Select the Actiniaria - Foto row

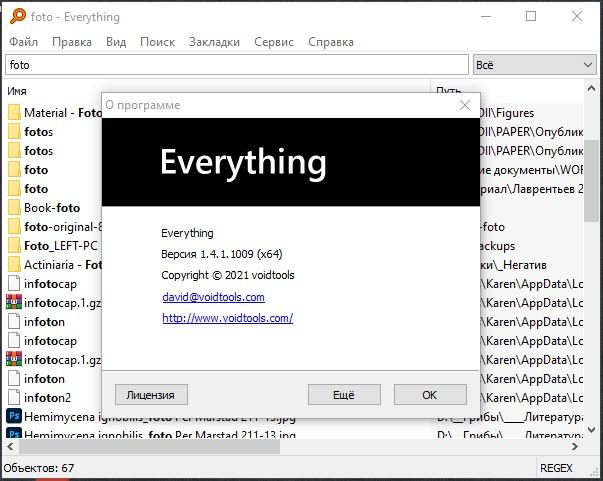pos(63,265)
